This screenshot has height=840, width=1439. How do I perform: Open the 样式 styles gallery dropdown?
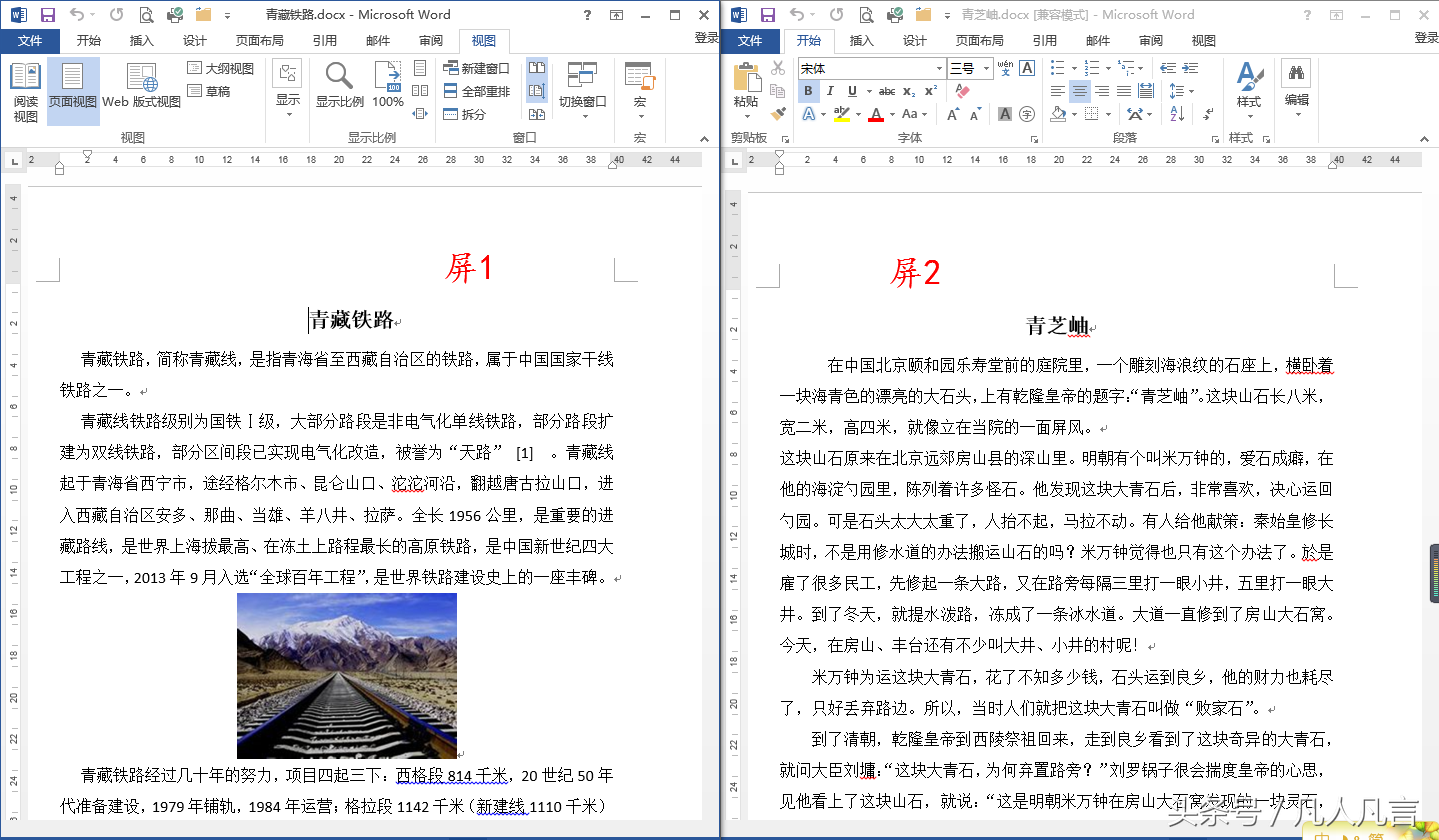coord(1249,90)
